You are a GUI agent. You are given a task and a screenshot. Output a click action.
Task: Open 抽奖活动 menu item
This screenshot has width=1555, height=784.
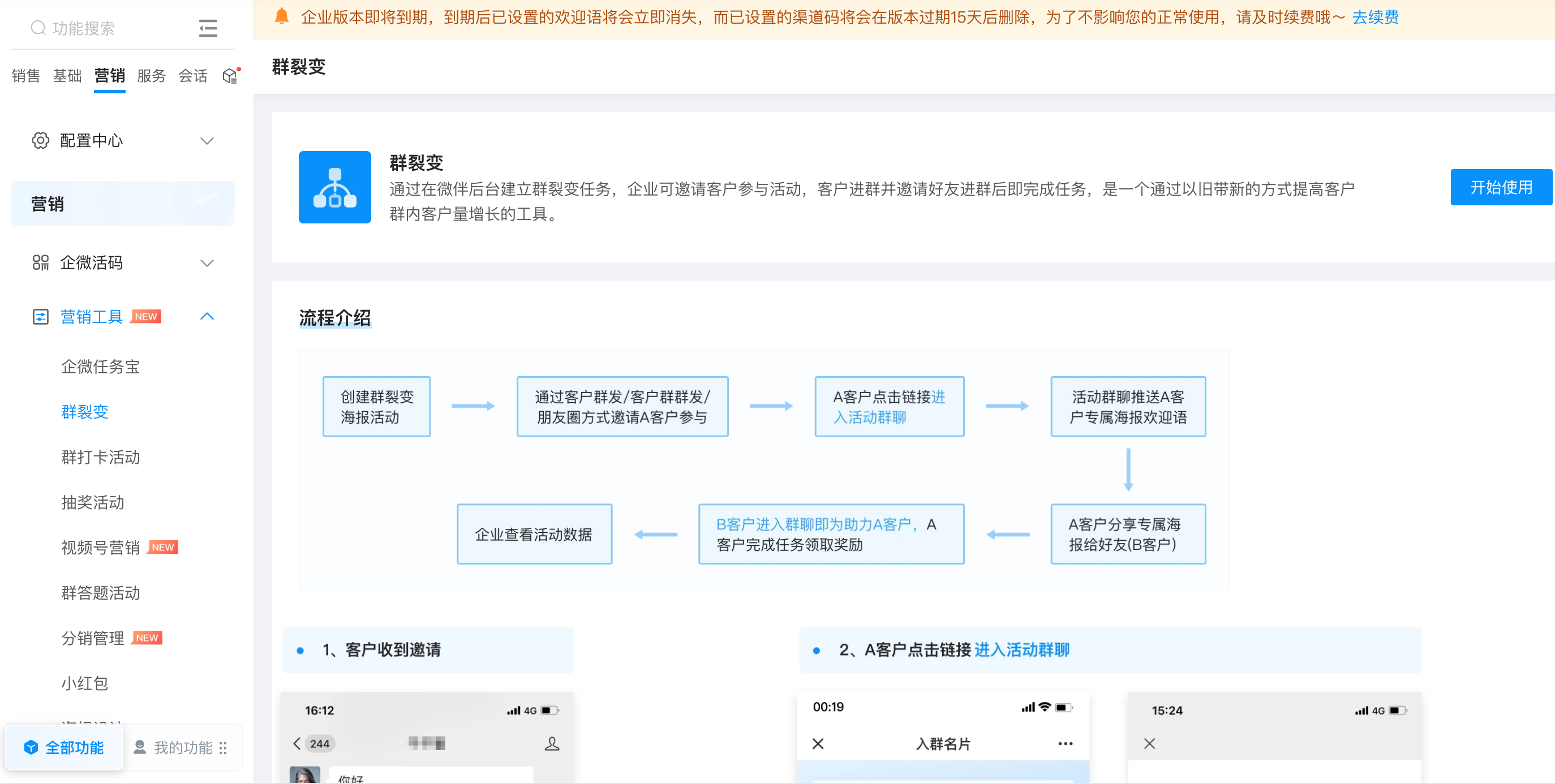point(92,502)
